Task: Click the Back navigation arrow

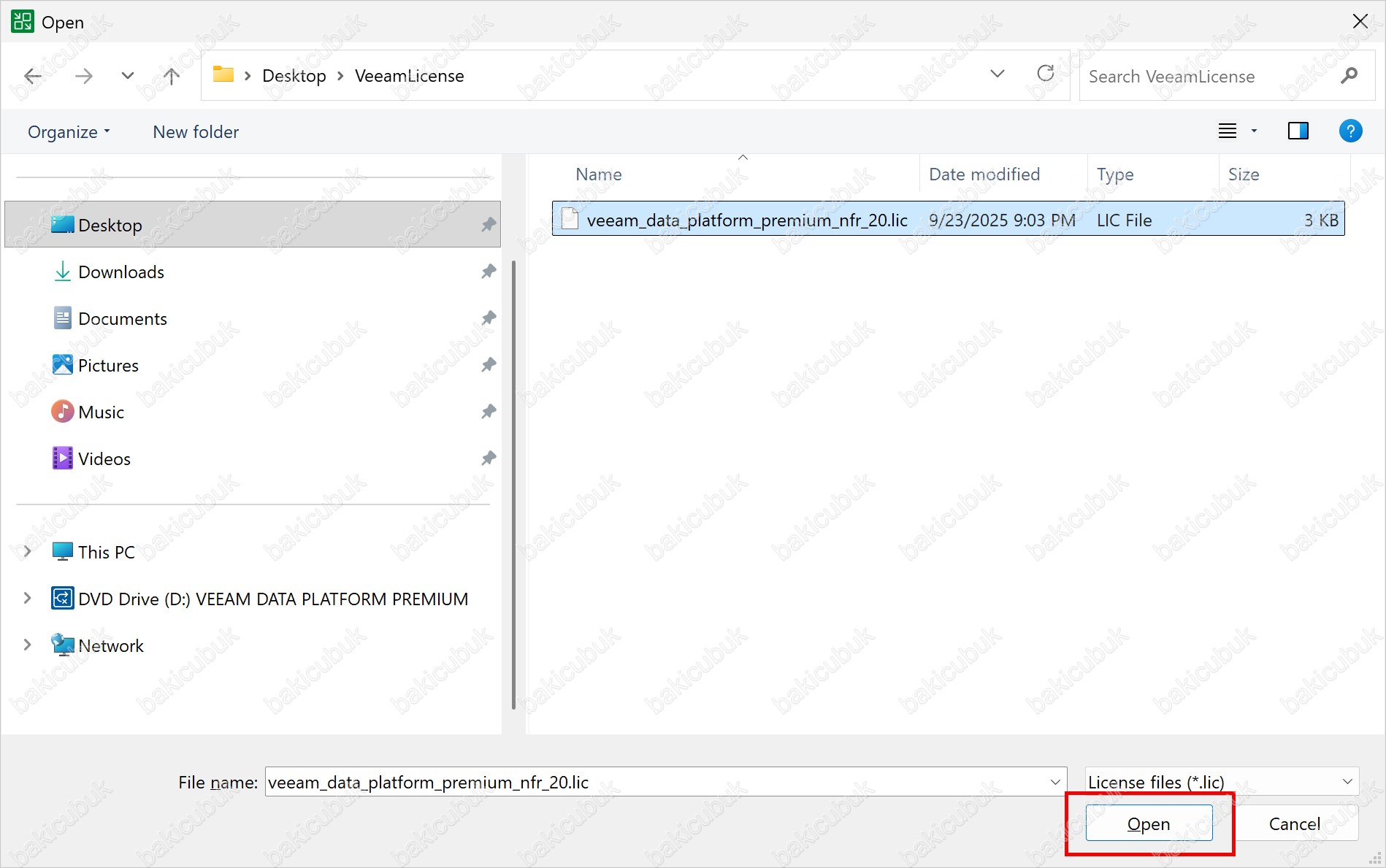Action: tap(33, 76)
